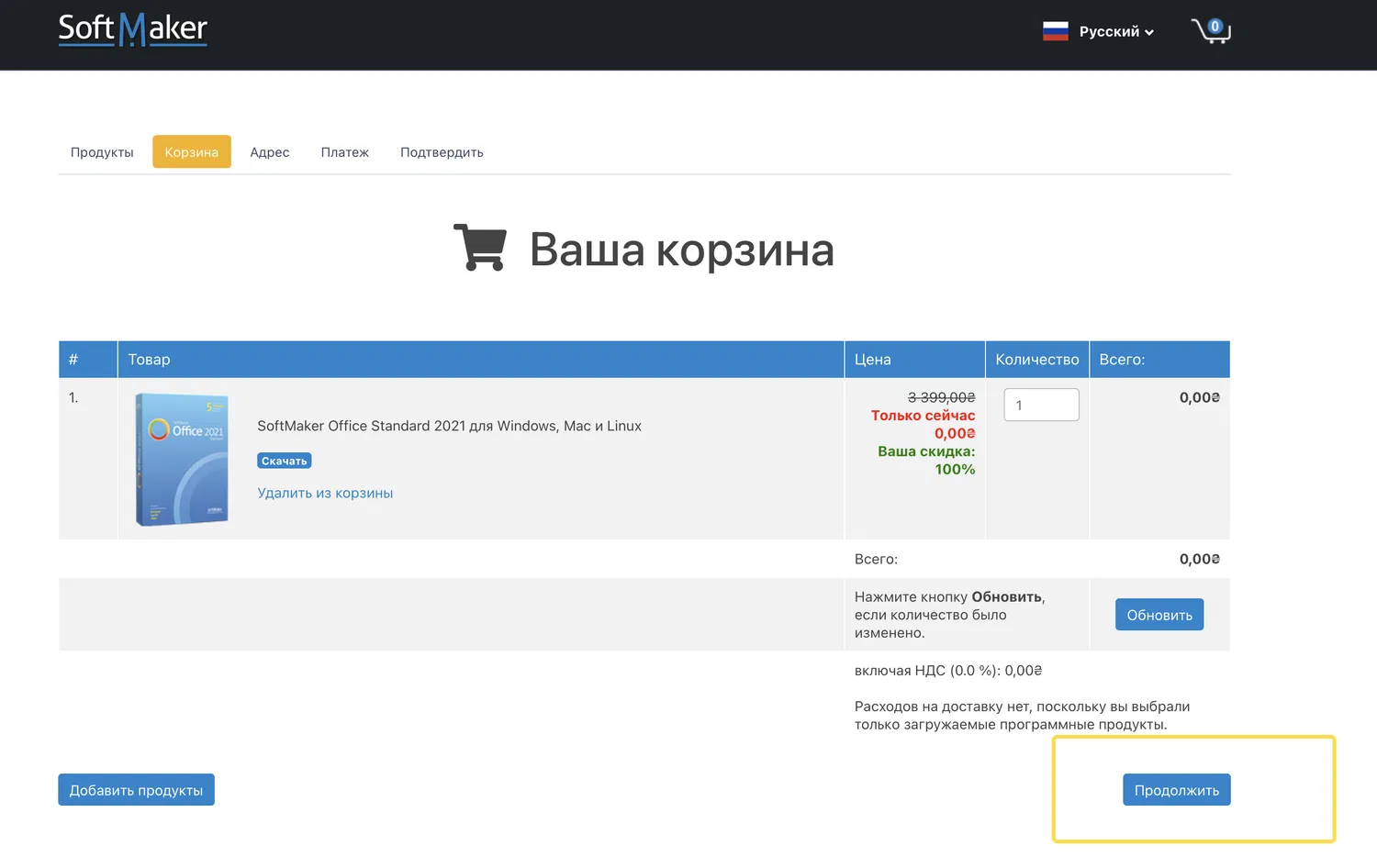Click the Скачать badge

pos(285,461)
